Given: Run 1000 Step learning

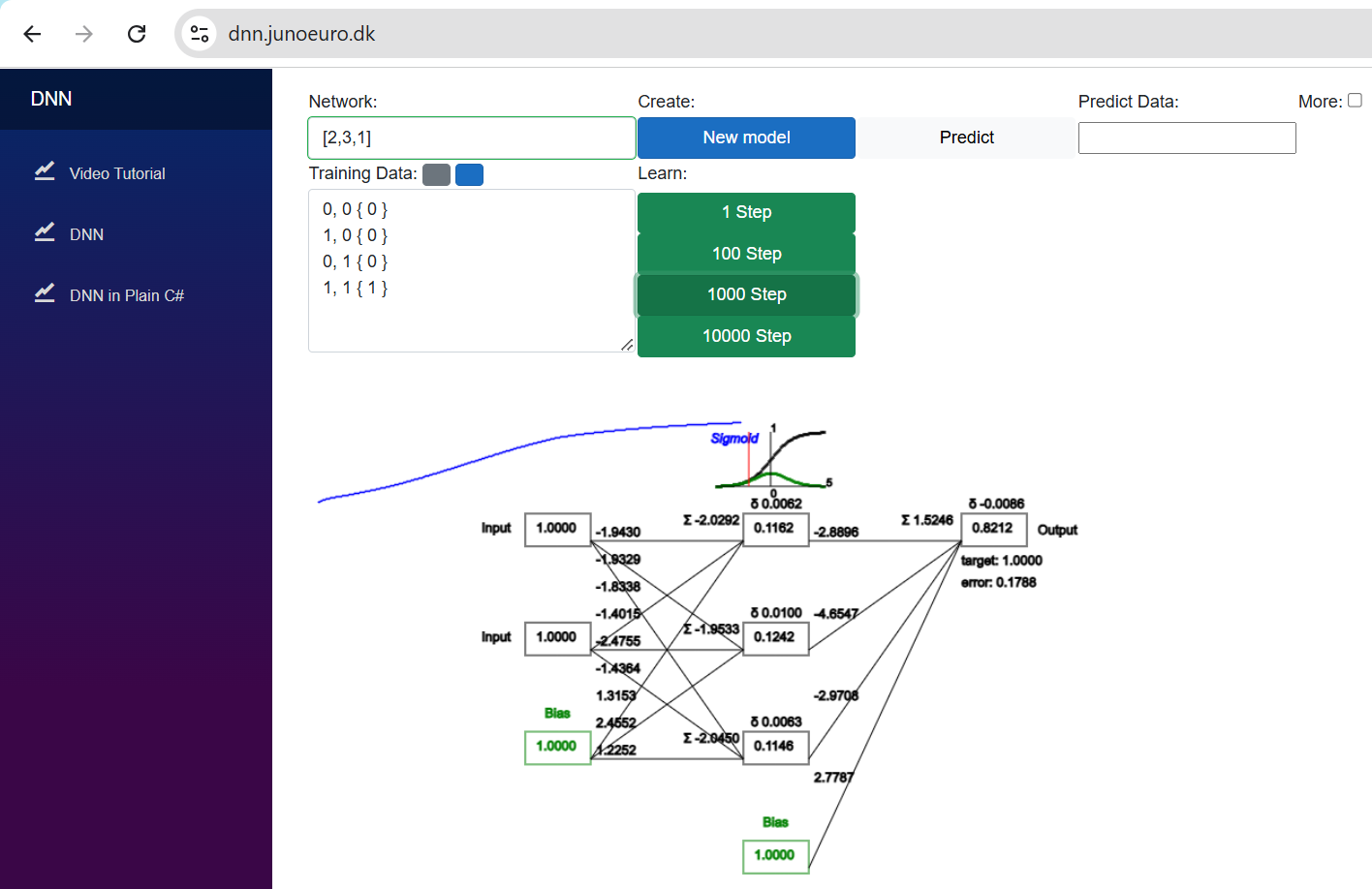Looking at the screenshot, I should [746, 294].
